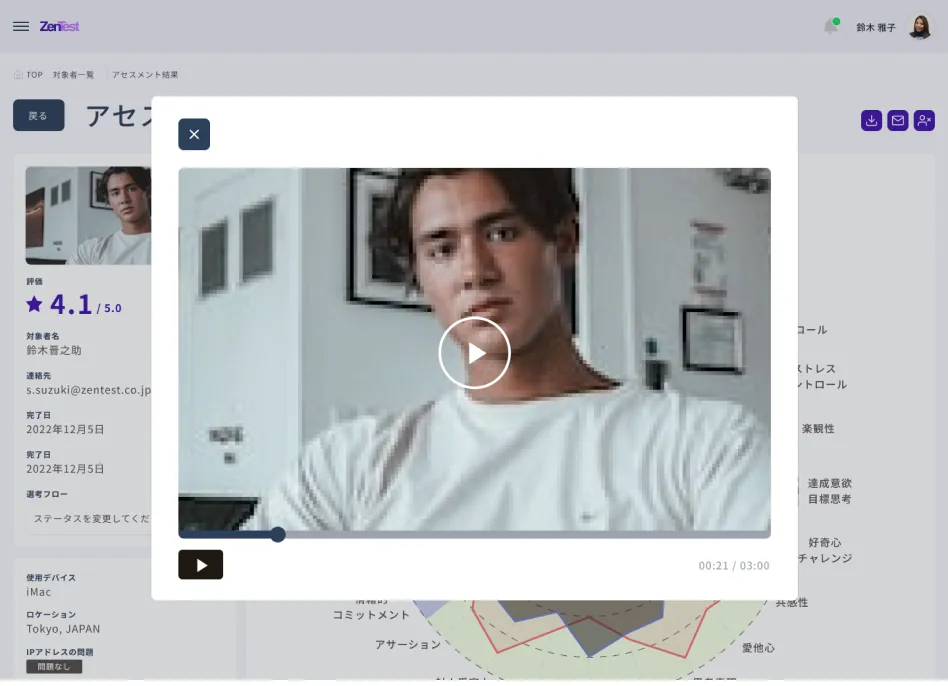Click the 好奇心 chart label

pos(825,543)
